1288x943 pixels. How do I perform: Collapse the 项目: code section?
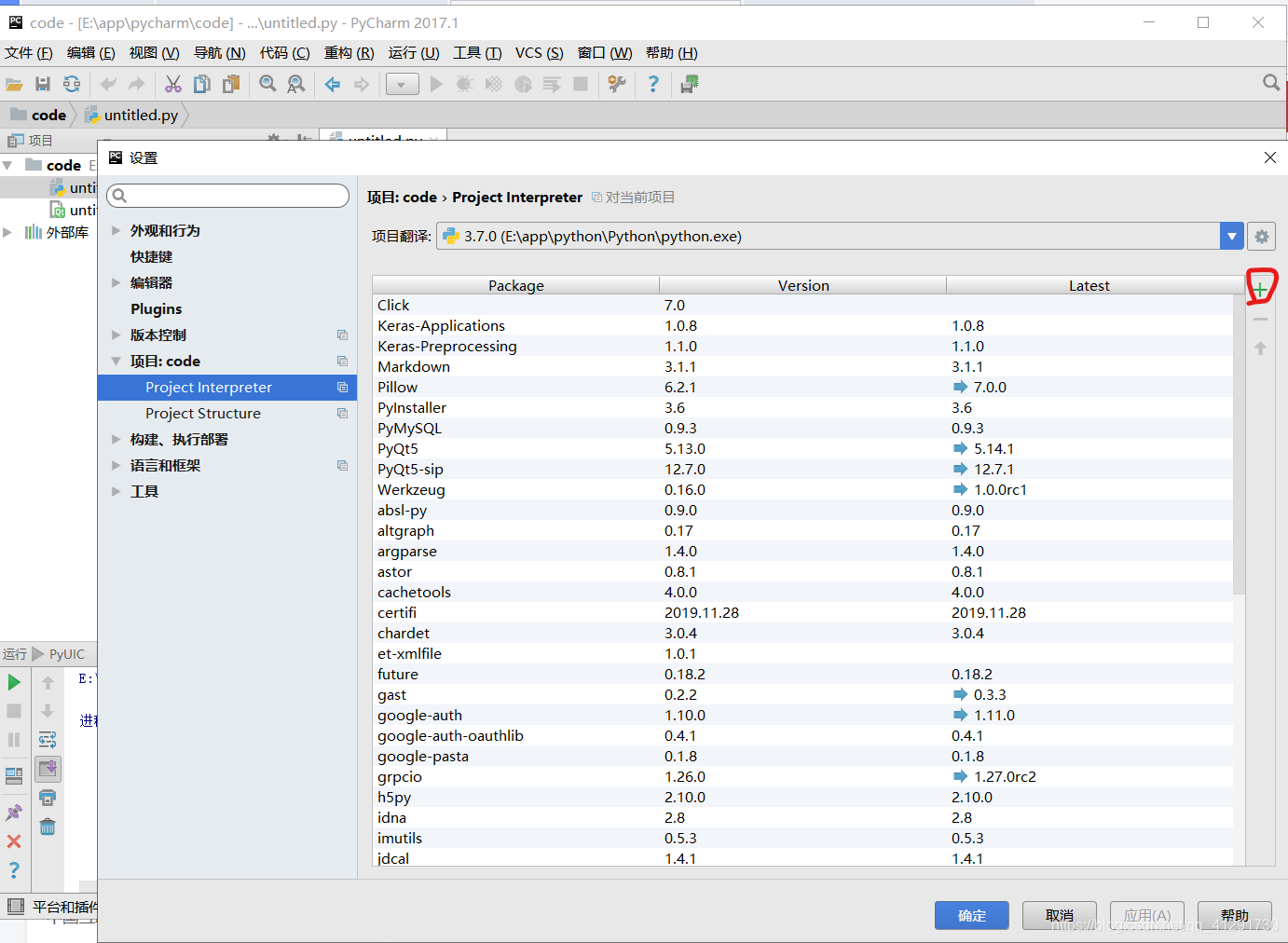point(116,361)
